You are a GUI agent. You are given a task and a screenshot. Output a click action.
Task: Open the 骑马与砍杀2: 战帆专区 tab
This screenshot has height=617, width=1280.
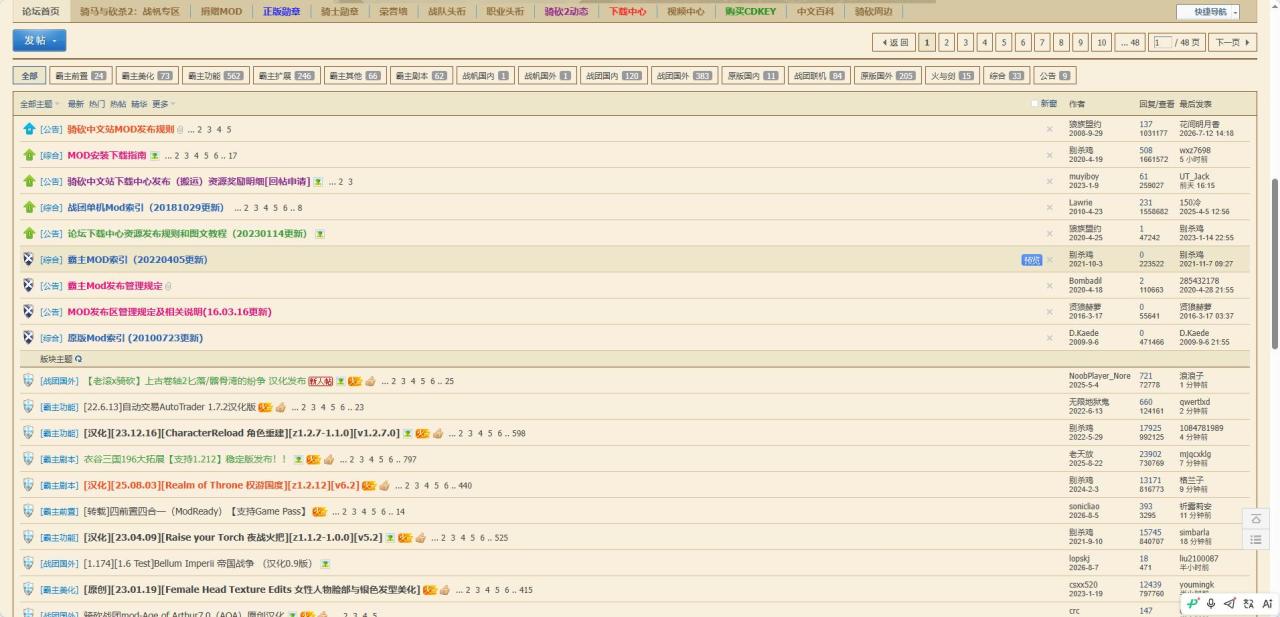tap(130, 12)
